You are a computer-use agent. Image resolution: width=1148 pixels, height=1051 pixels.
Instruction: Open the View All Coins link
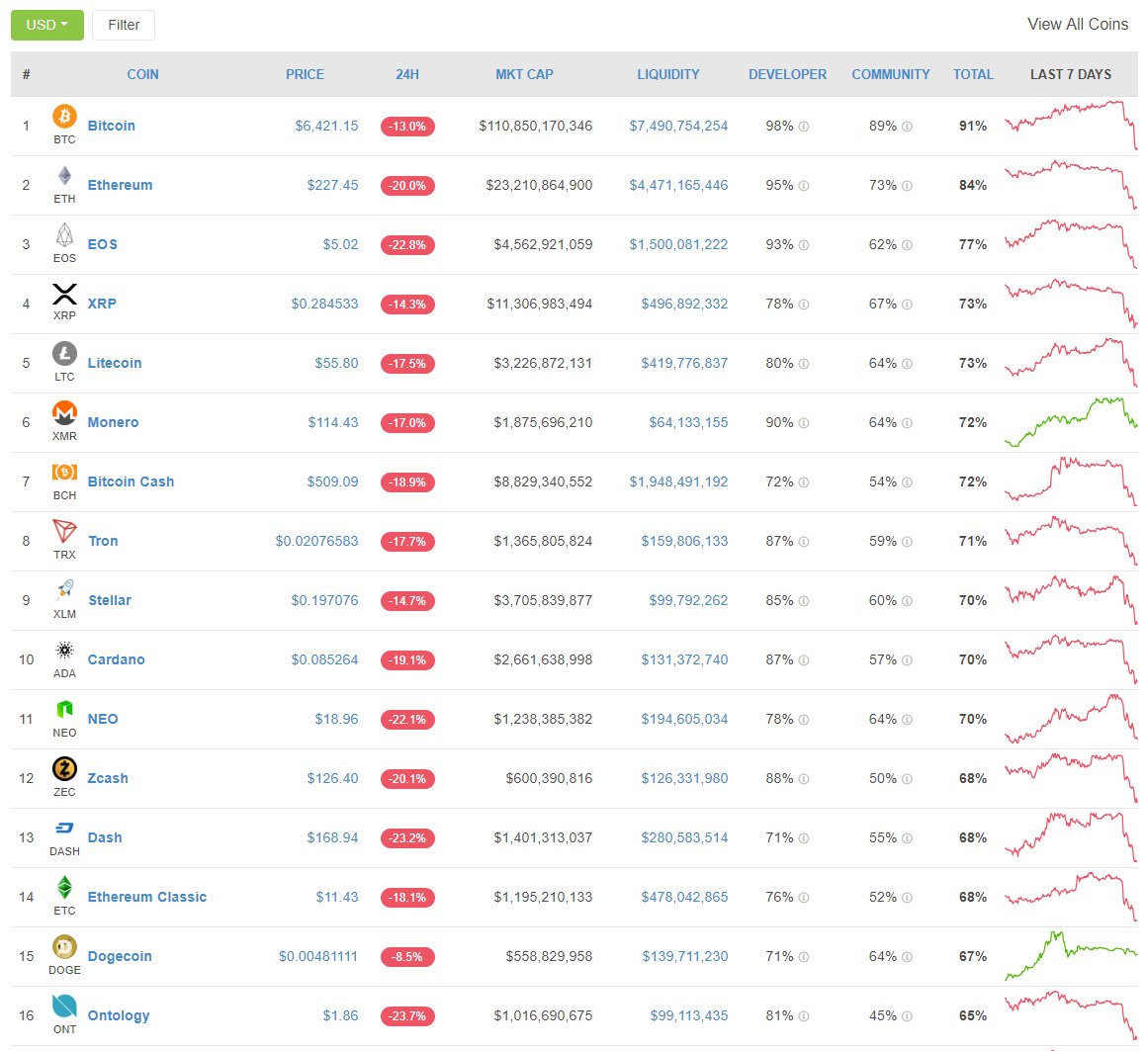pyautogui.click(x=1078, y=24)
